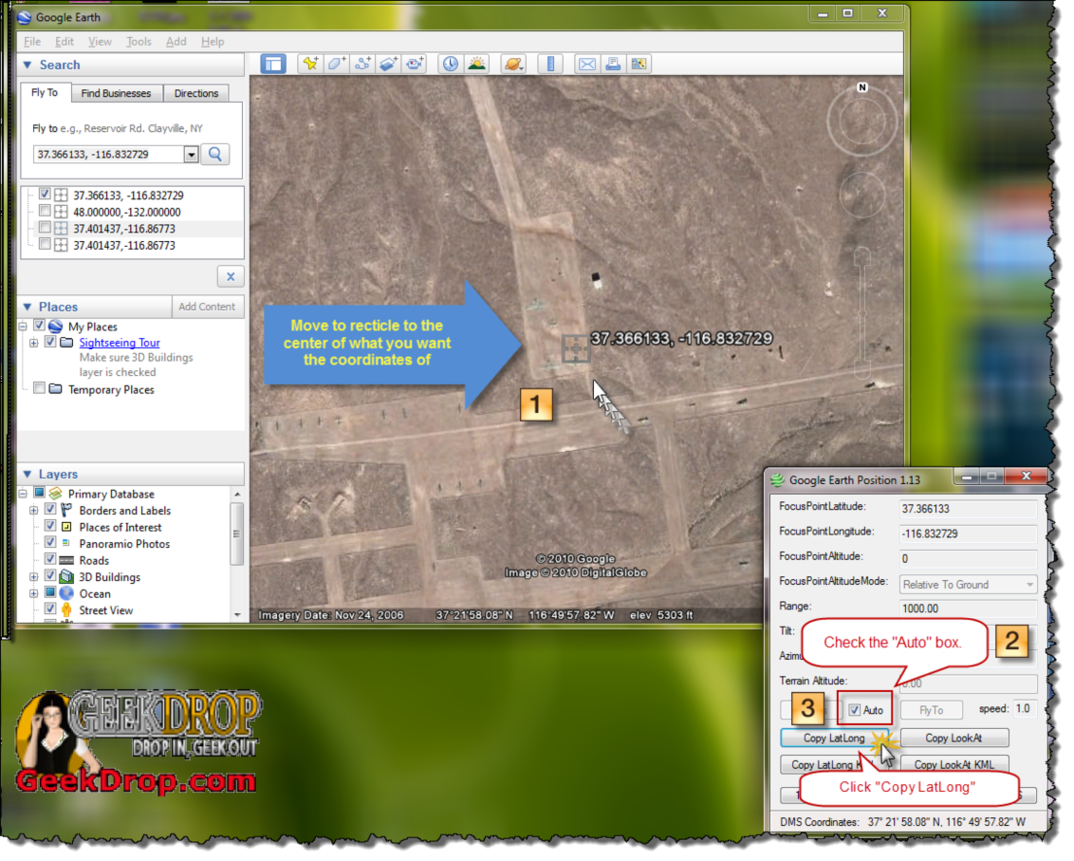Image resolution: width=1074 pixels, height=861 pixels.
Task: Collapse the Places panel
Action: [27, 307]
